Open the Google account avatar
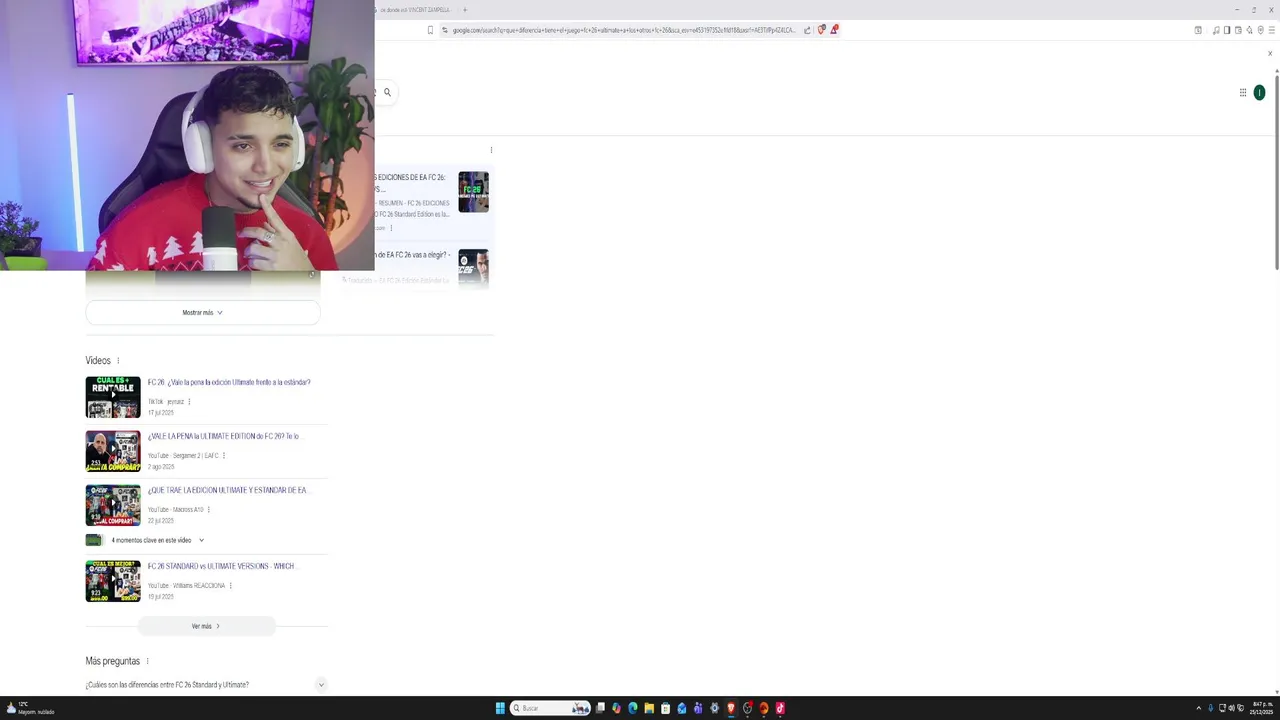This screenshot has width=1280, height=720. (x=1259, y=92)
